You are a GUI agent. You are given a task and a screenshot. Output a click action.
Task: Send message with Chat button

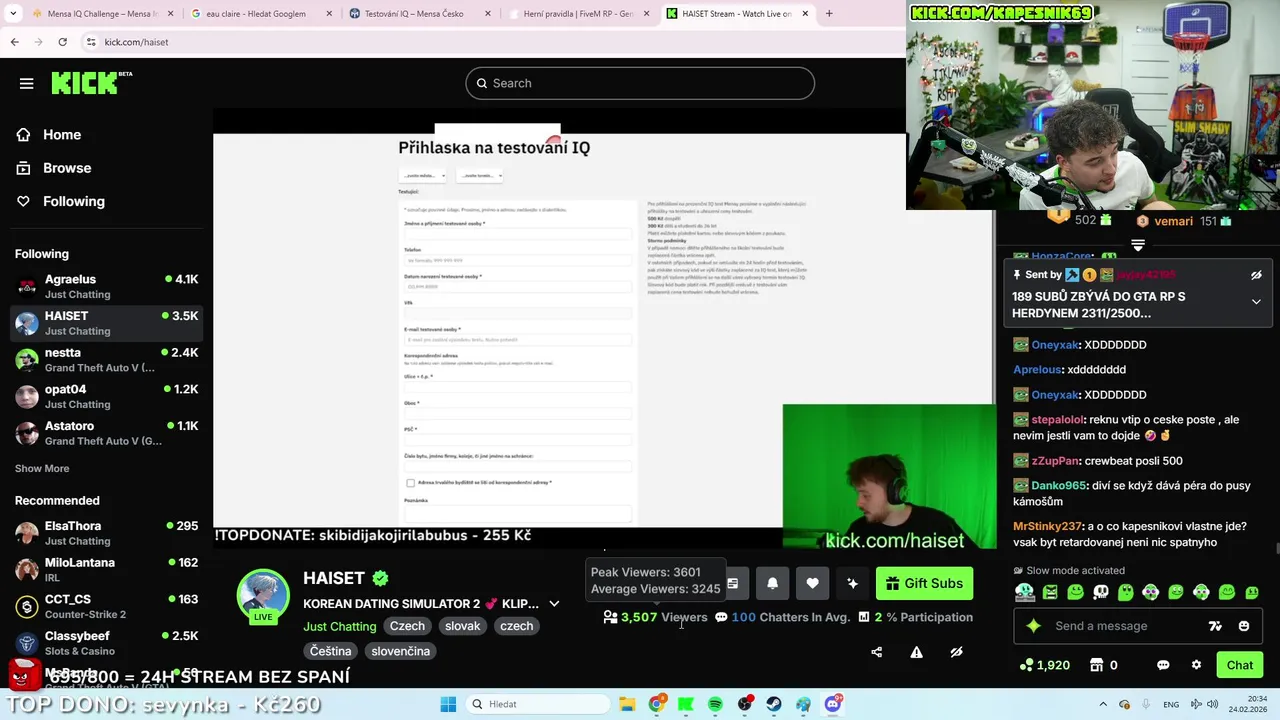[x=1240, y=665]
